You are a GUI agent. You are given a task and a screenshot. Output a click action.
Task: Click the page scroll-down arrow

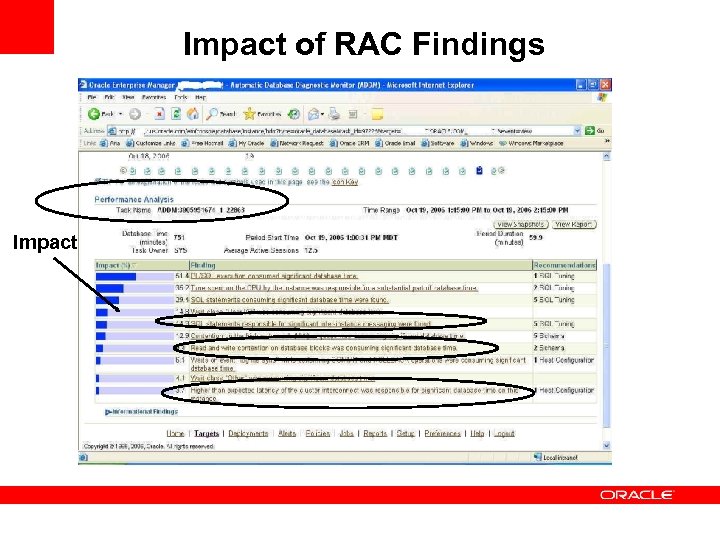coord(607,445)
